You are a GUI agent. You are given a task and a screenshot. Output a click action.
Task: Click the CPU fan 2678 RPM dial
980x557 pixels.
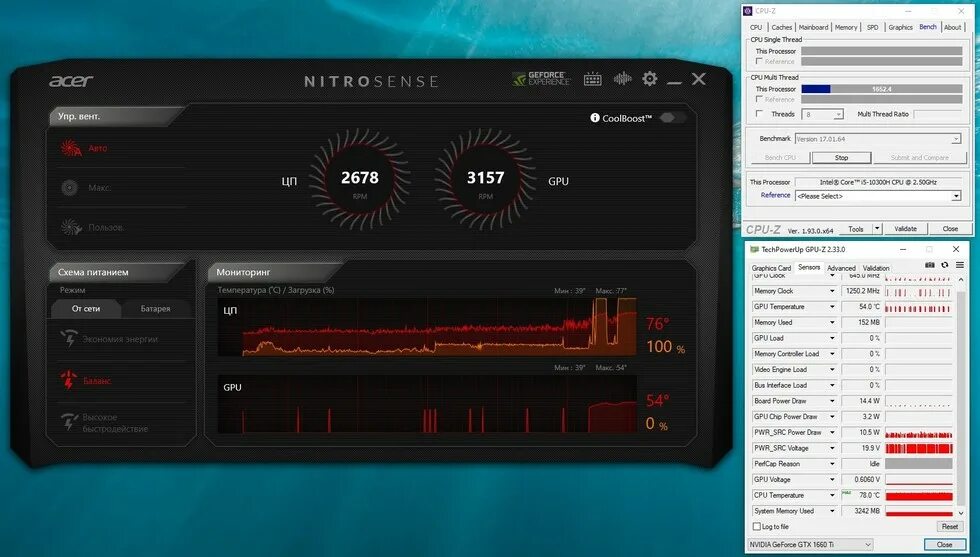(359, 180)
